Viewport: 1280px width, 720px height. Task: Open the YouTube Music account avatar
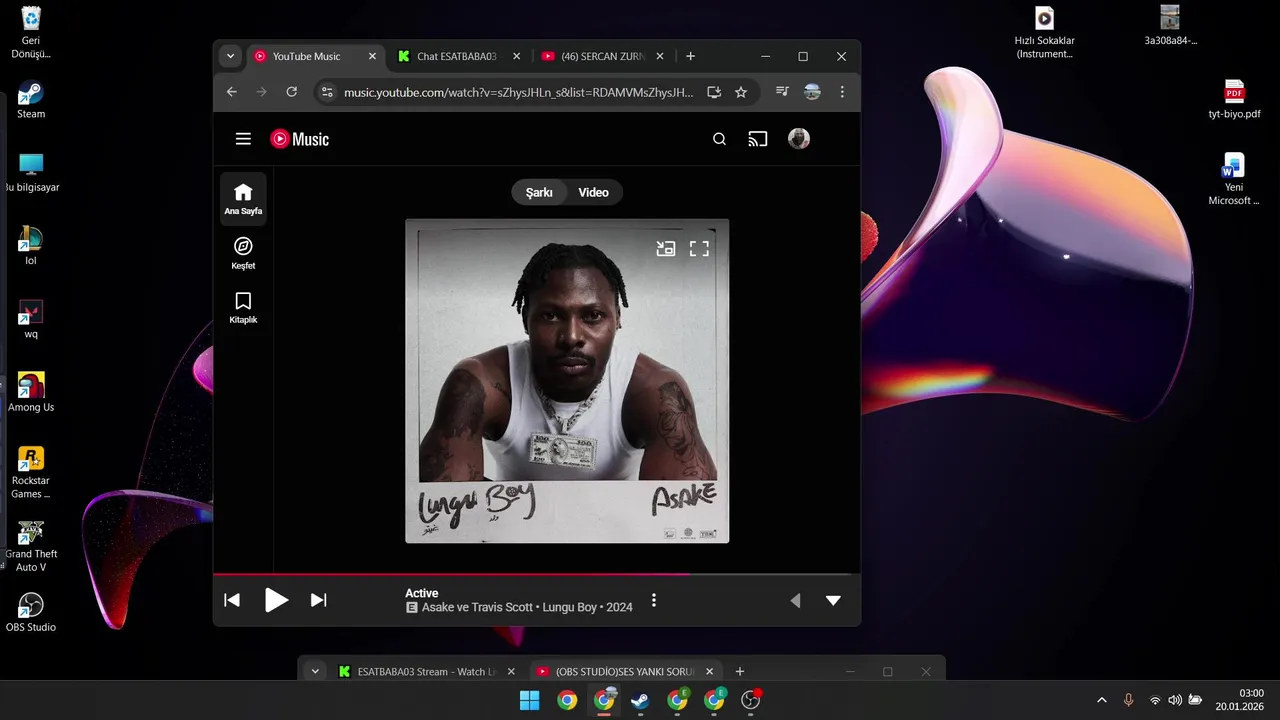point(799,139)
